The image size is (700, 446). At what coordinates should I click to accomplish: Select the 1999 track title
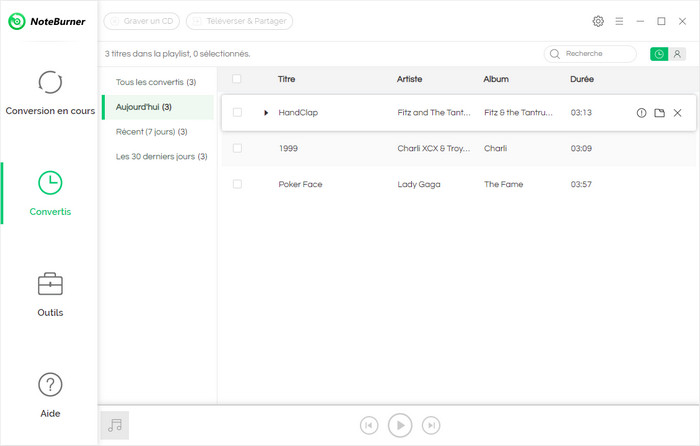288,148
